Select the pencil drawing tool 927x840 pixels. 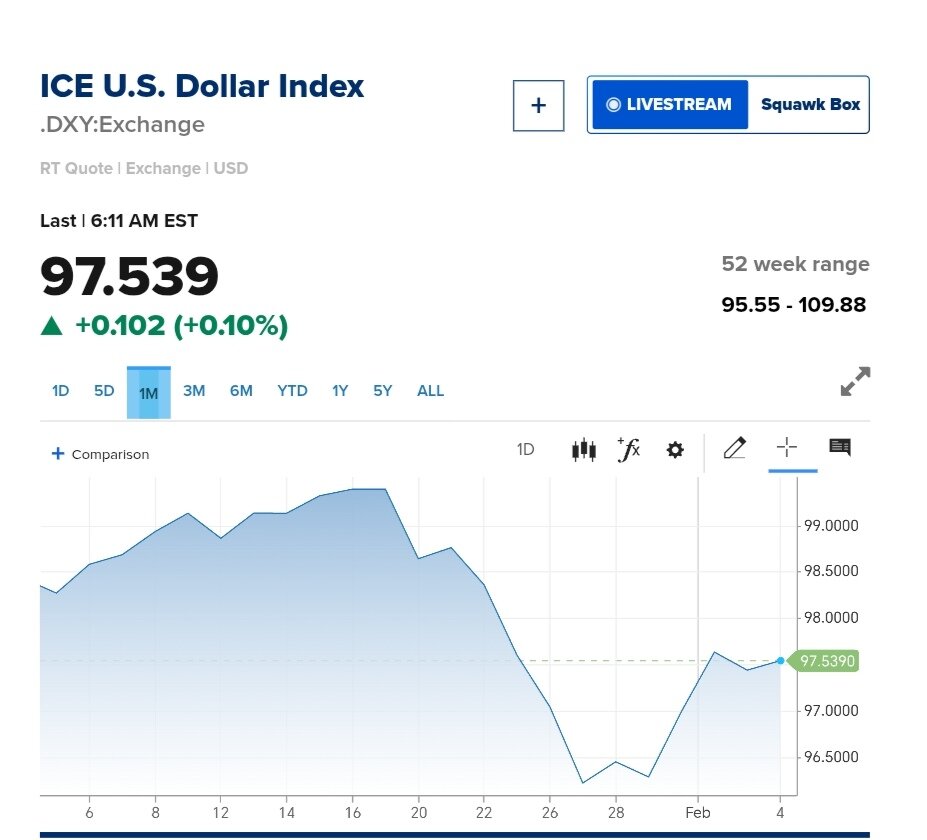(x=735, y=448)
